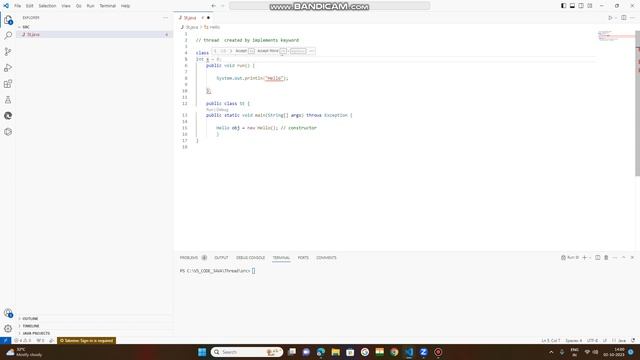Screen dimensions: 640x360
Task: Open terminal panel ellipsis menu
Action: pyautogui.click(x=615, y=258)
